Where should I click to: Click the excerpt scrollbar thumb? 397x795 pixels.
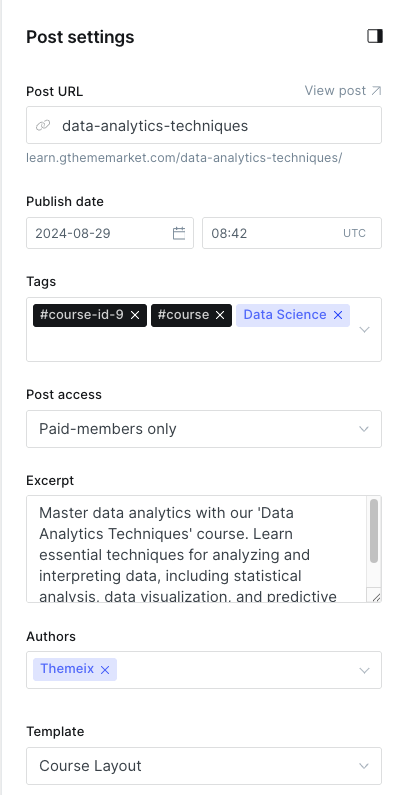point(374,531)
